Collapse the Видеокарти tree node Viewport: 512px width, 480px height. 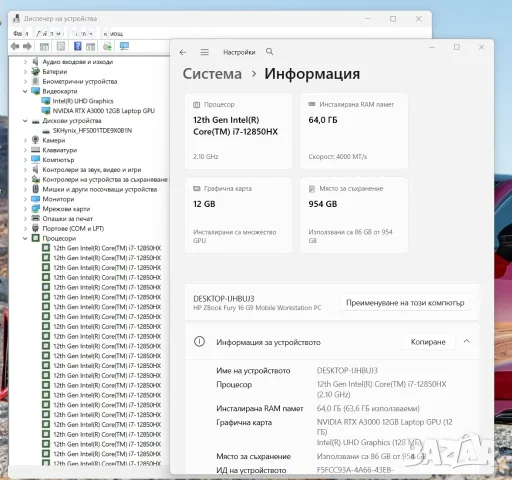tap(25, 91)
